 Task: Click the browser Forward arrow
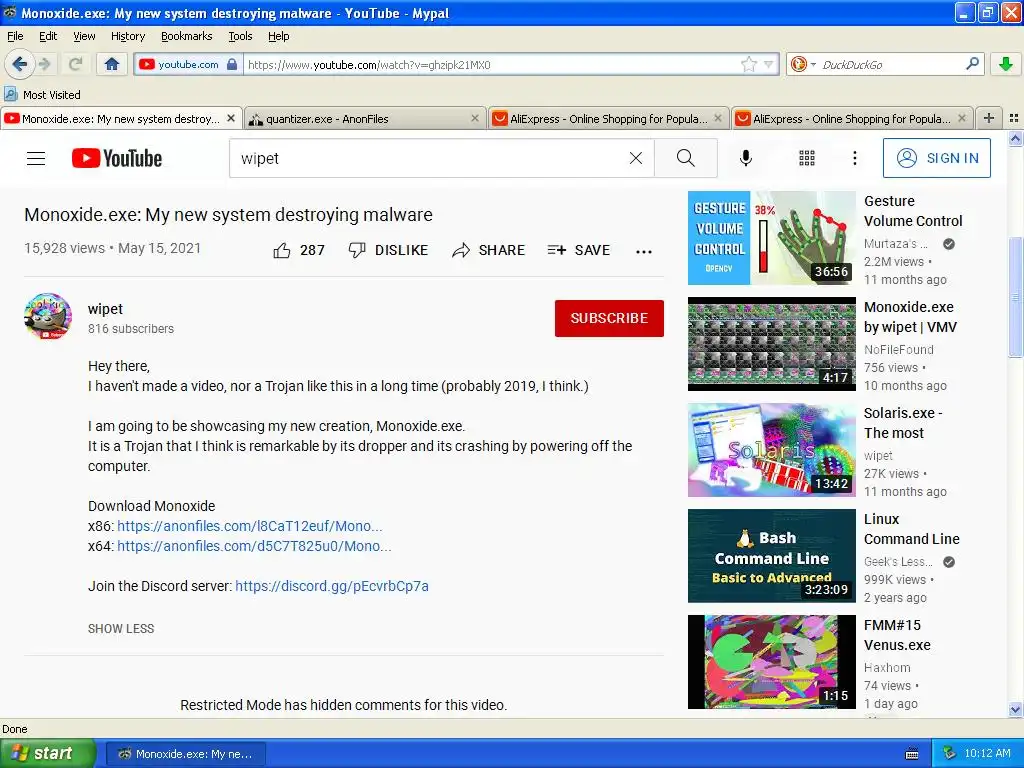tap(44, 64)
